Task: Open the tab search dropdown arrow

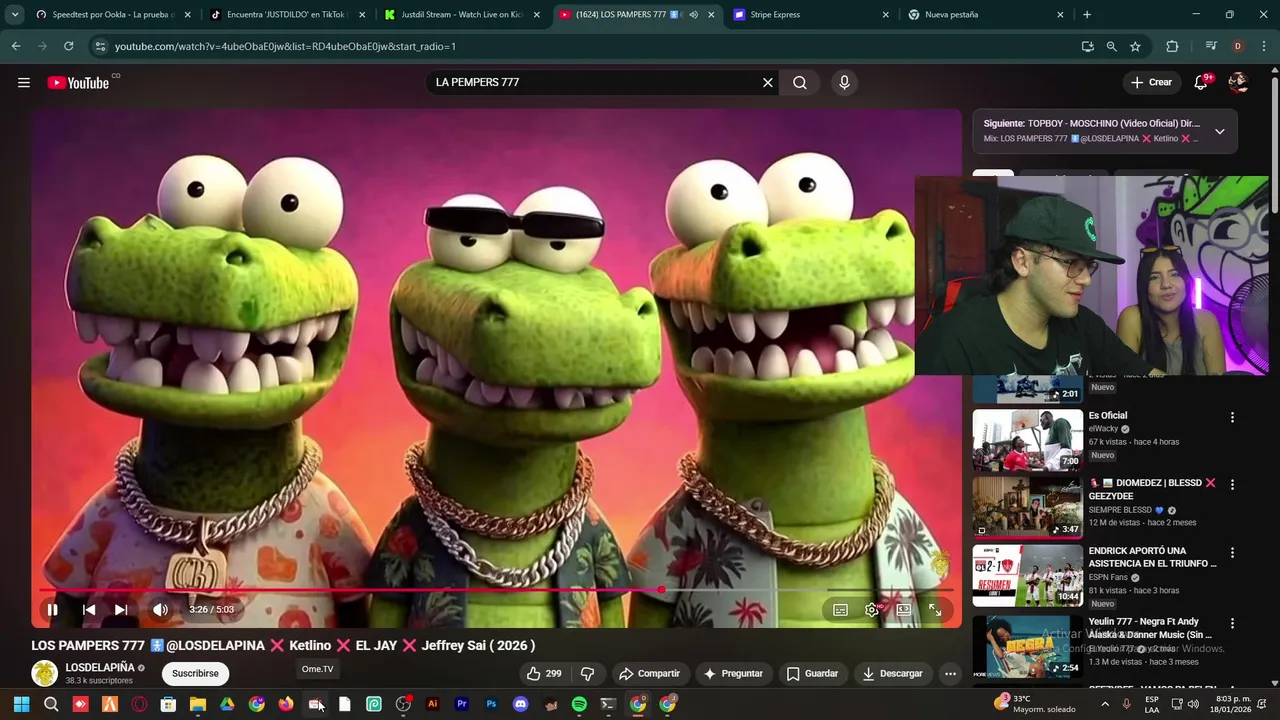Action: click(14, 15)
